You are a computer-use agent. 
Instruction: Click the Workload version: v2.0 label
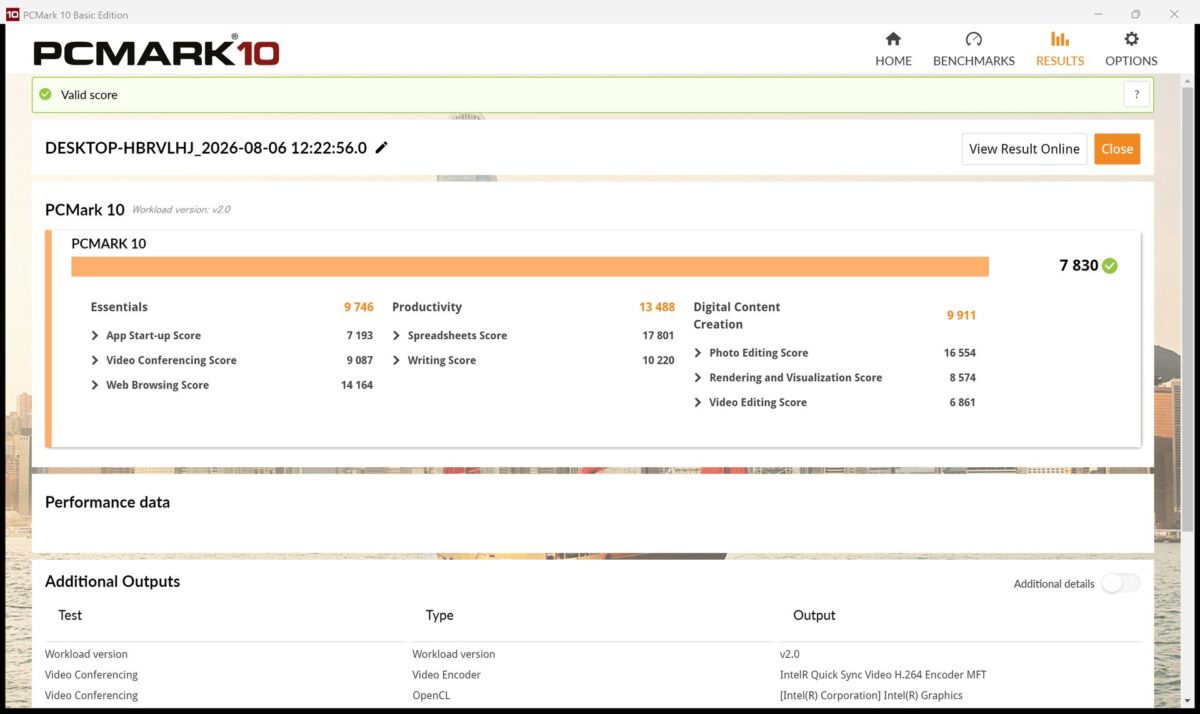pos(181,210)
